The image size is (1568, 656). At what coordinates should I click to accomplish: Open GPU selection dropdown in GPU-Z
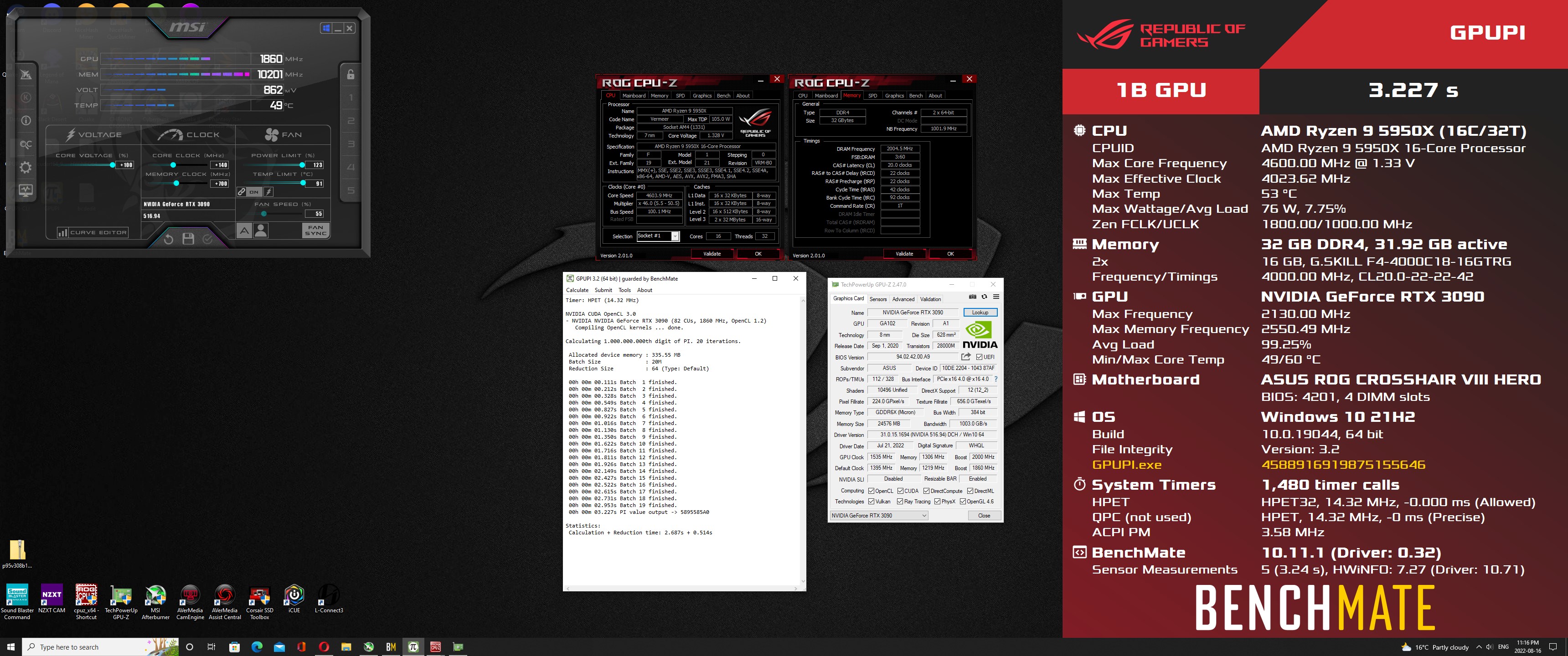click(x=879, y=515)
